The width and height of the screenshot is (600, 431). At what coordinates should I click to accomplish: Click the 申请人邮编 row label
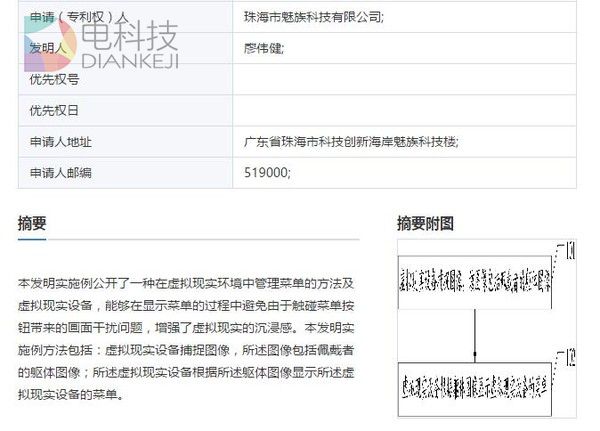(x=60, y=173)
